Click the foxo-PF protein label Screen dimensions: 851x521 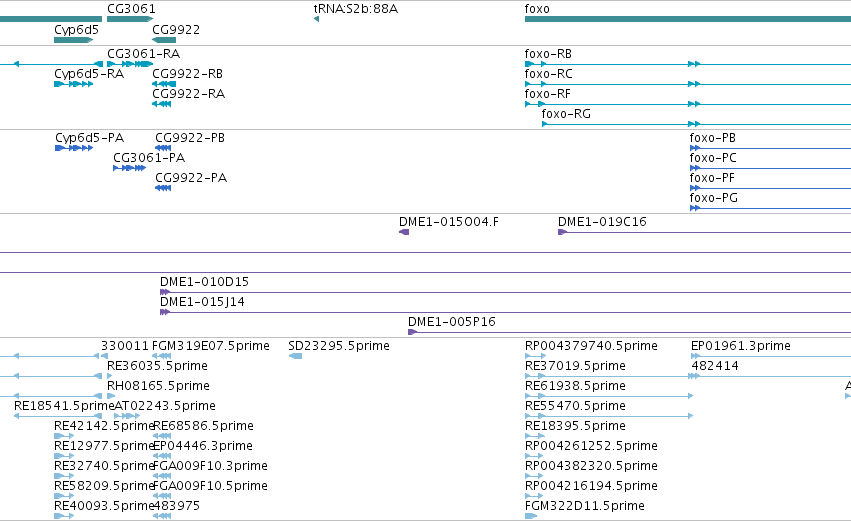tap(712, 178)
